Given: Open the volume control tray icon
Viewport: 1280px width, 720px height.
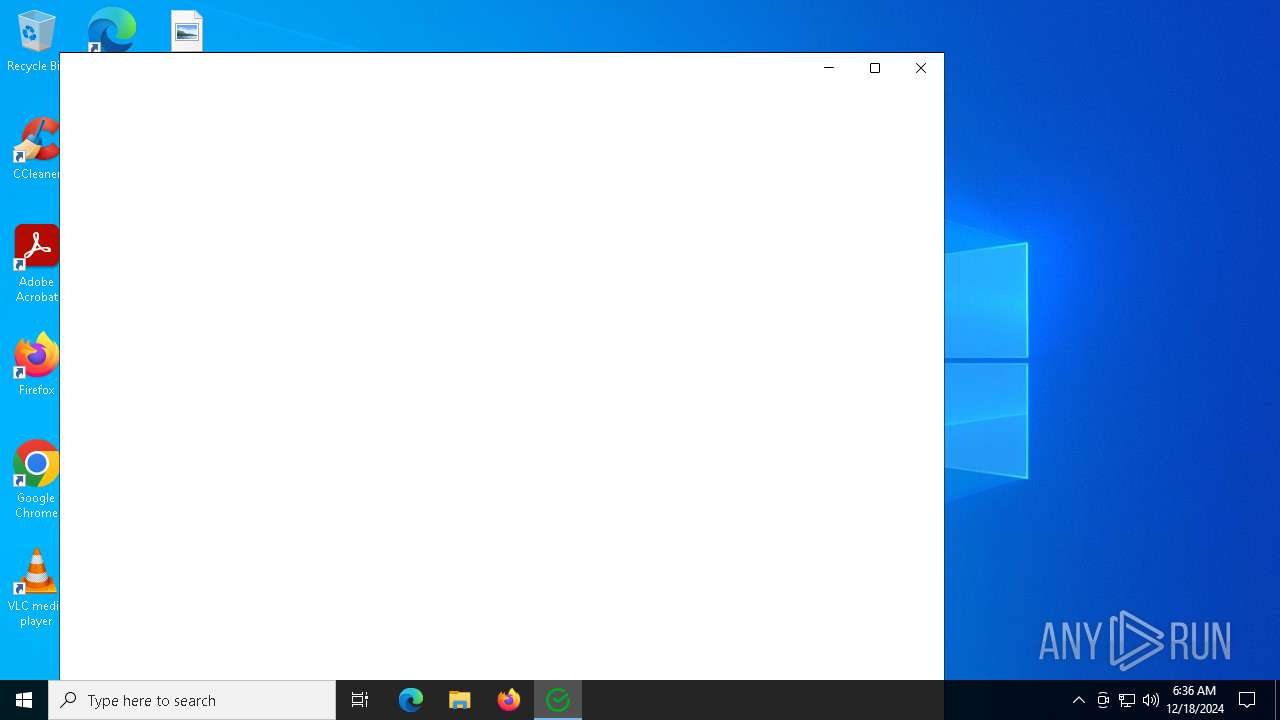Looking at the screenshot, I should pos(1151,700).
